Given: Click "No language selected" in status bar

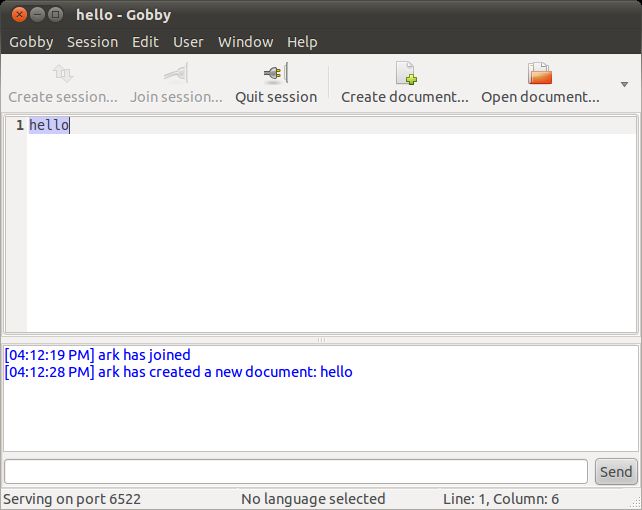Looking at the screenshot, I should click(313, 499).
